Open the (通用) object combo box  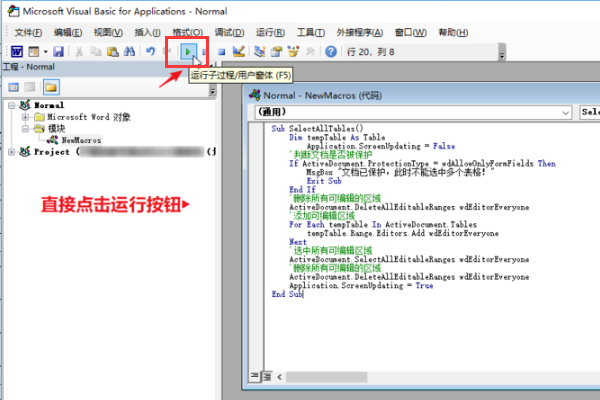[x=413, y=112]
